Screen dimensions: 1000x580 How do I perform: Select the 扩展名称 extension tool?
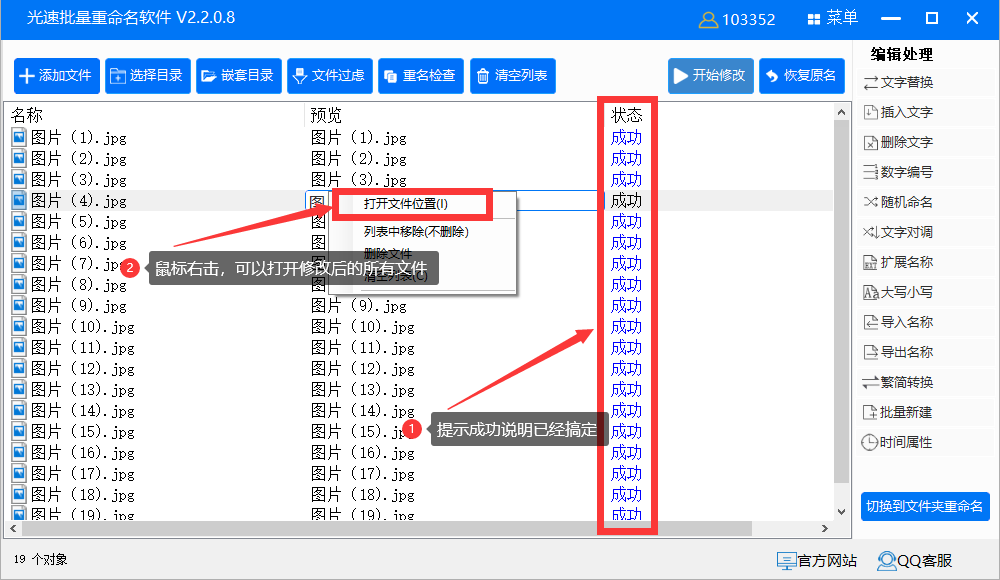click(x=898, y=262)
